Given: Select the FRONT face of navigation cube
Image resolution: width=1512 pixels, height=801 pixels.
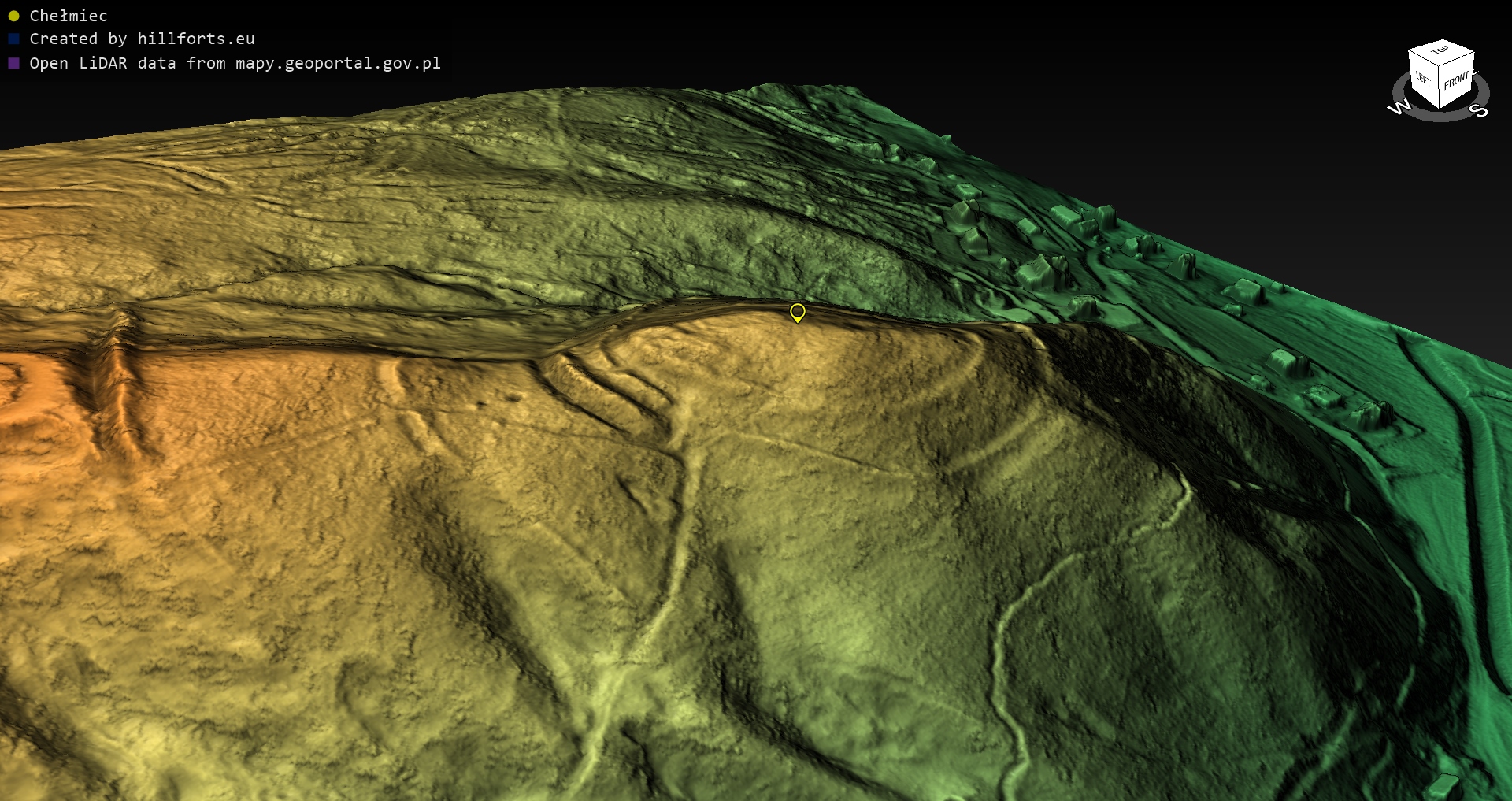Looking at the screenshot, I should pos(1456,80).
